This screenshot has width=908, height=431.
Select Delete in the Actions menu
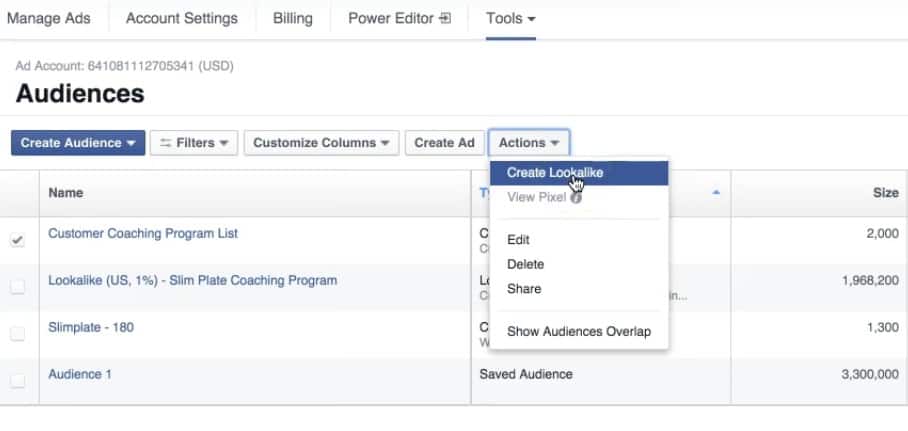tap(525, 264)
